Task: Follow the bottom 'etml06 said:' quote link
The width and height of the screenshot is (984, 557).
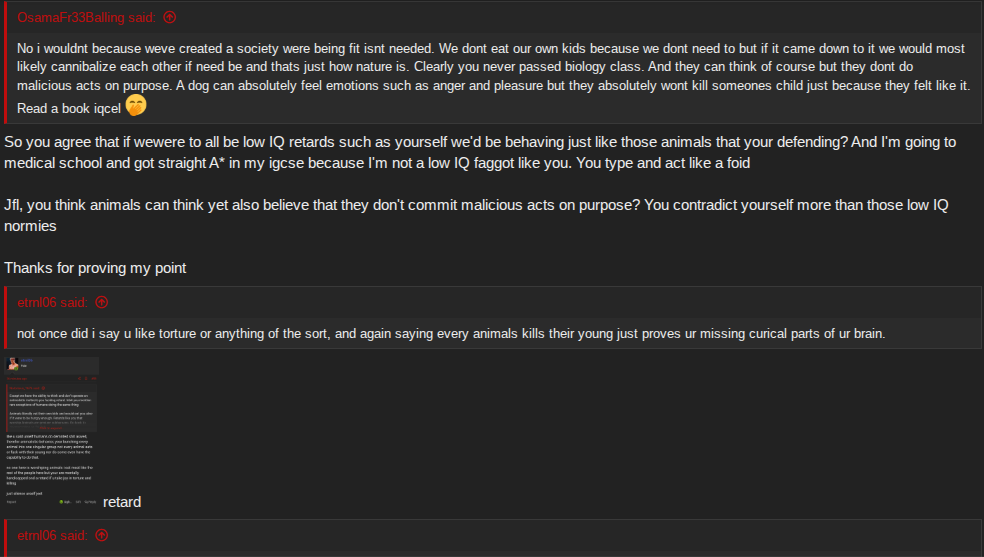Action: click(53, 535)
